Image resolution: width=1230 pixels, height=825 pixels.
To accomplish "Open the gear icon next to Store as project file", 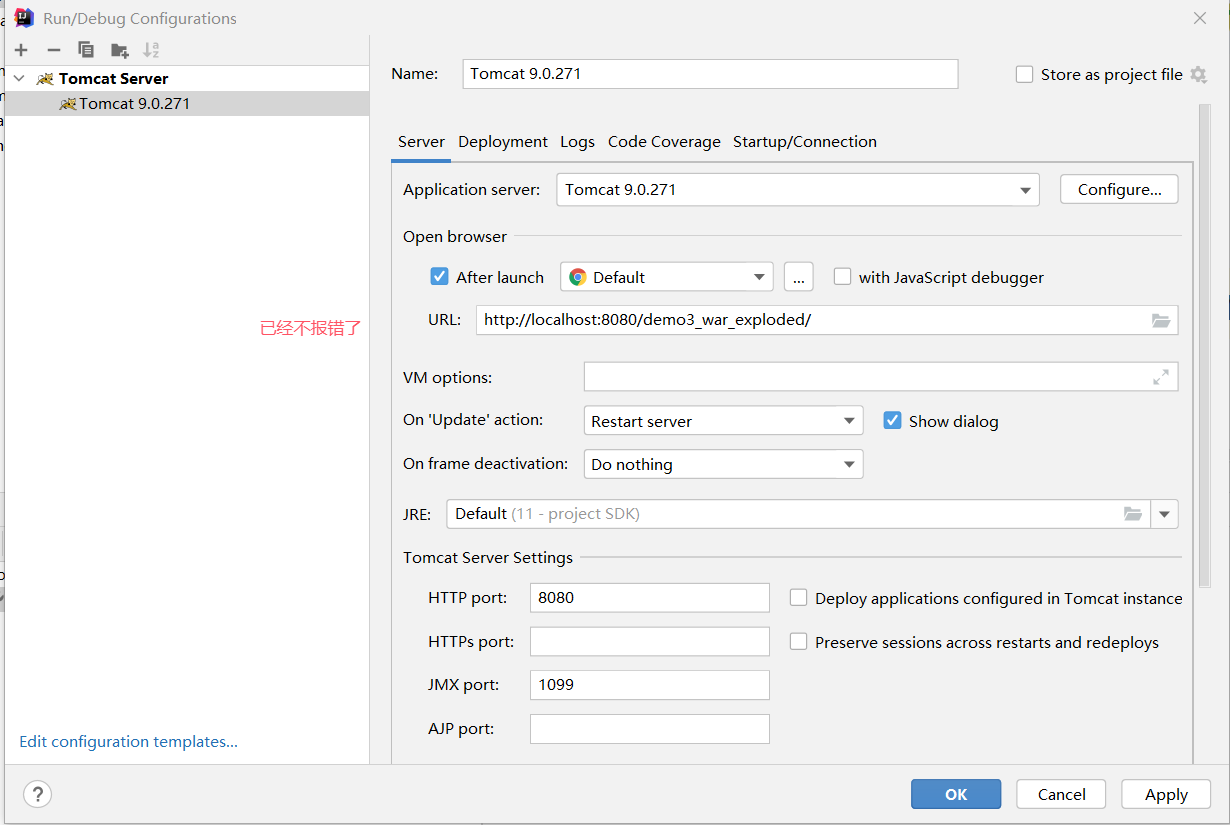I will click(x=1198, y=75).
